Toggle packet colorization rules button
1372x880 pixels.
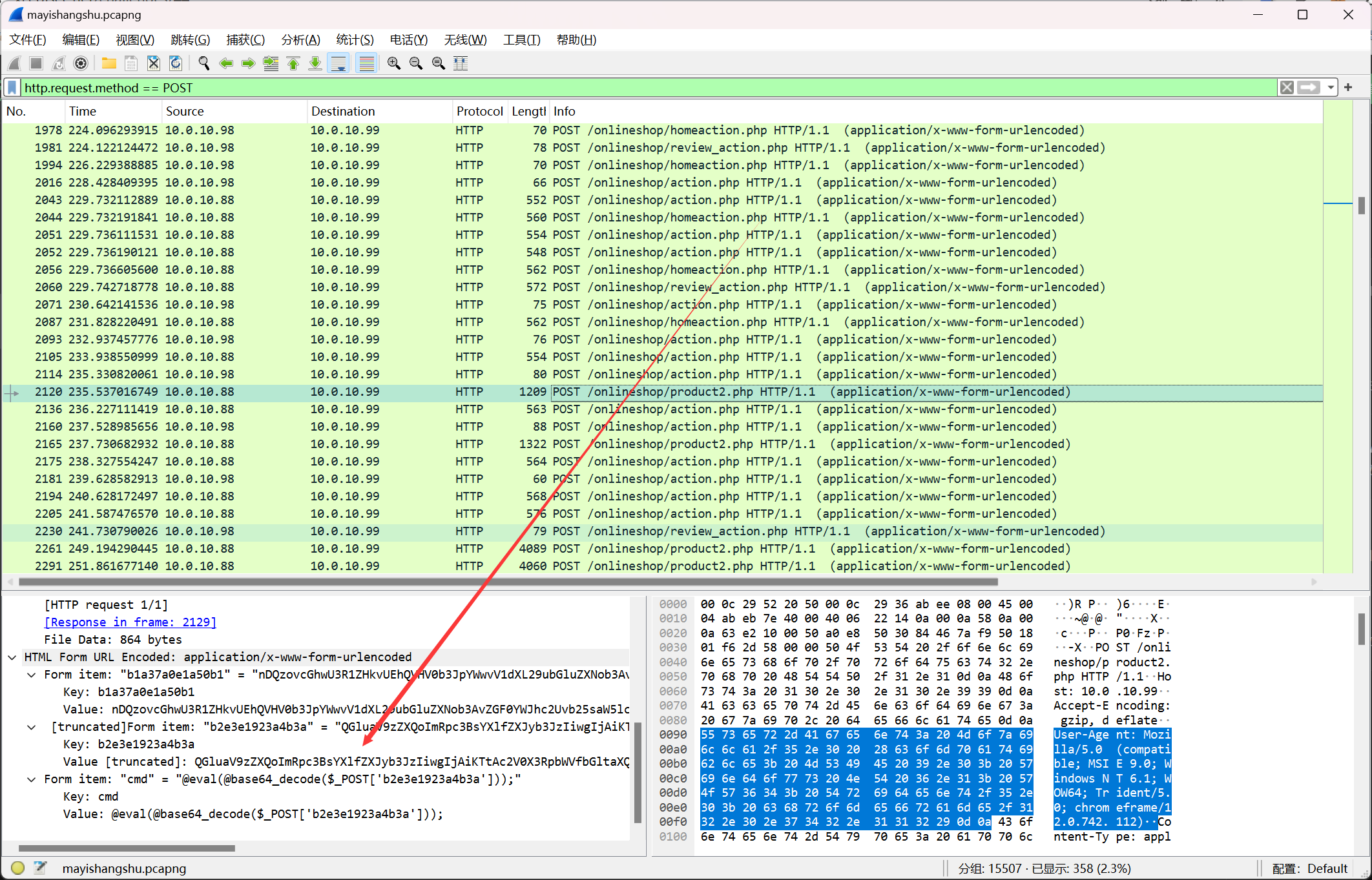point(366,63)
